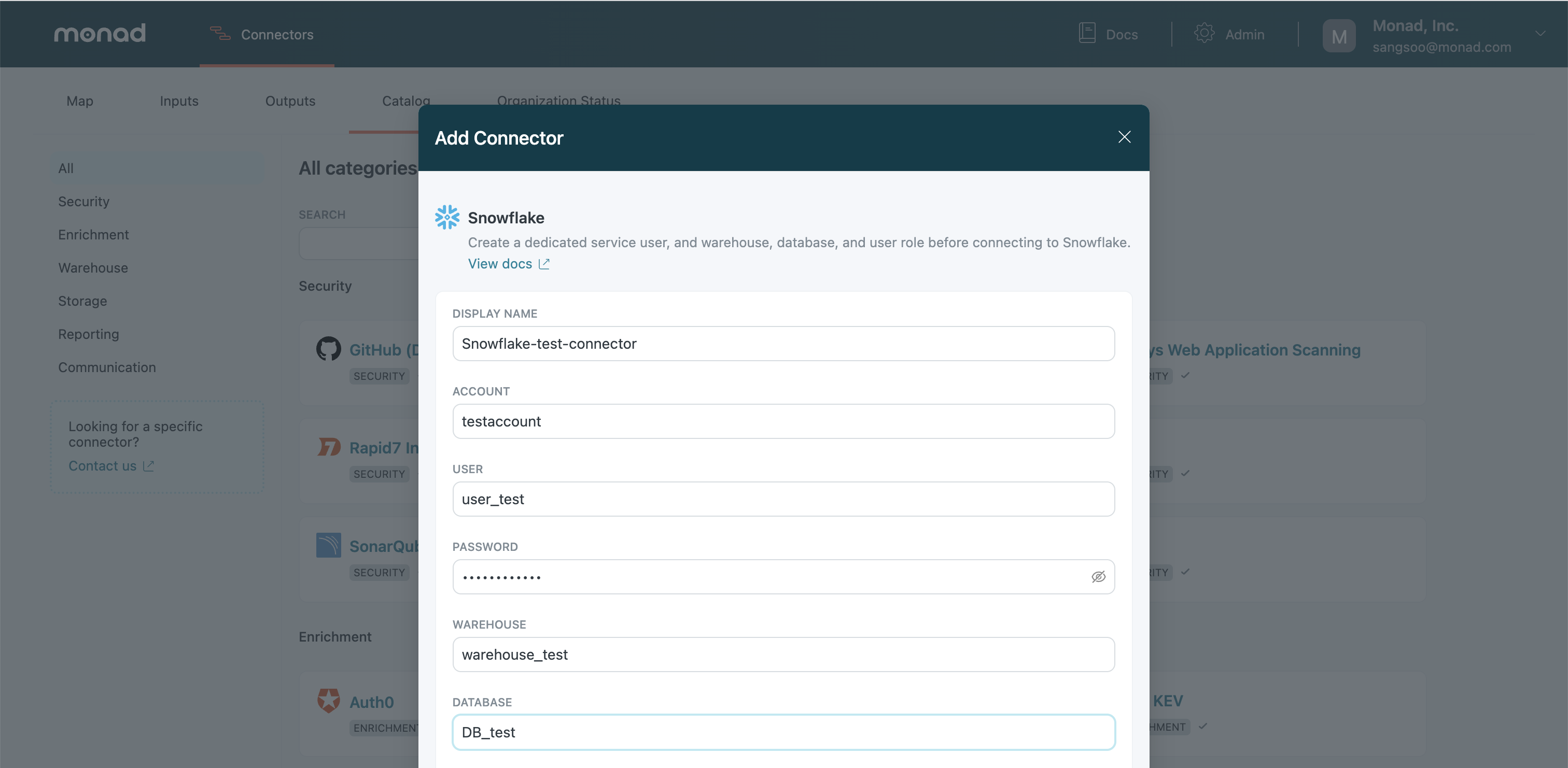This screenshot has height=768, width=1568.
Task: Open the View docs link
Action: (x=500, y=263)
